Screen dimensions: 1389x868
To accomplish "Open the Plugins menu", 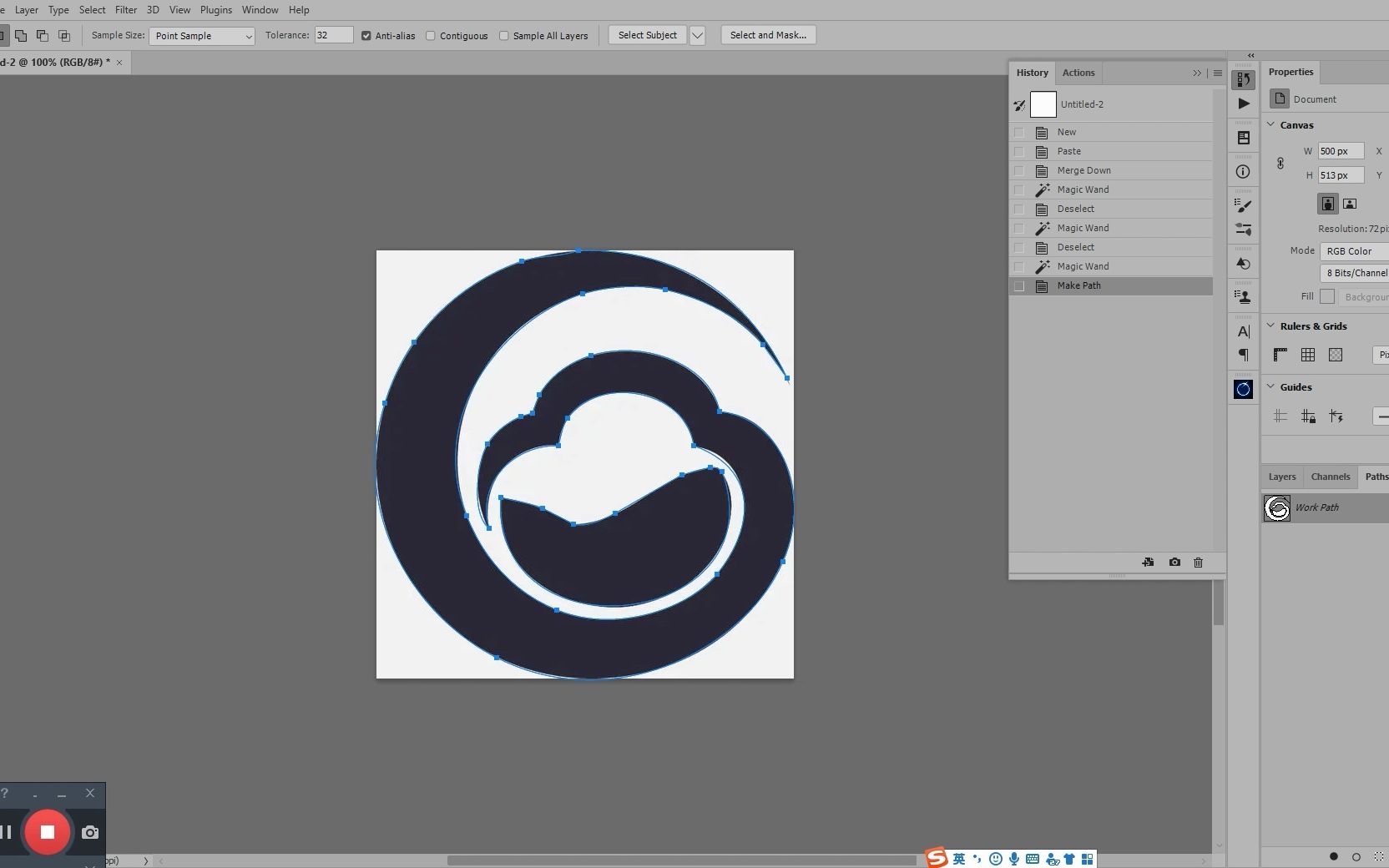I will pyautogui.click(x=216, y=10).
